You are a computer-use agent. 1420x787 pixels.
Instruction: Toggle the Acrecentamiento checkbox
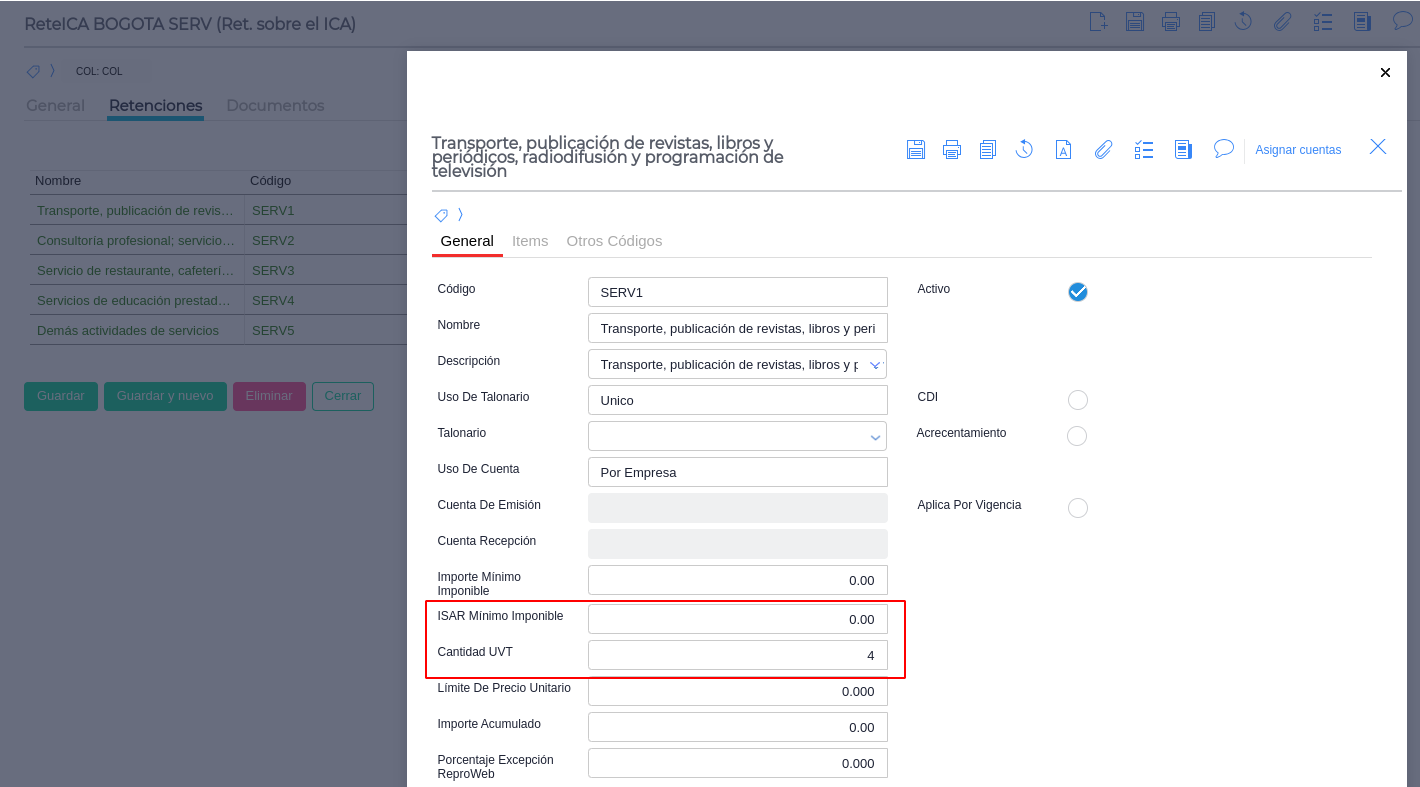pos(1077,436)
